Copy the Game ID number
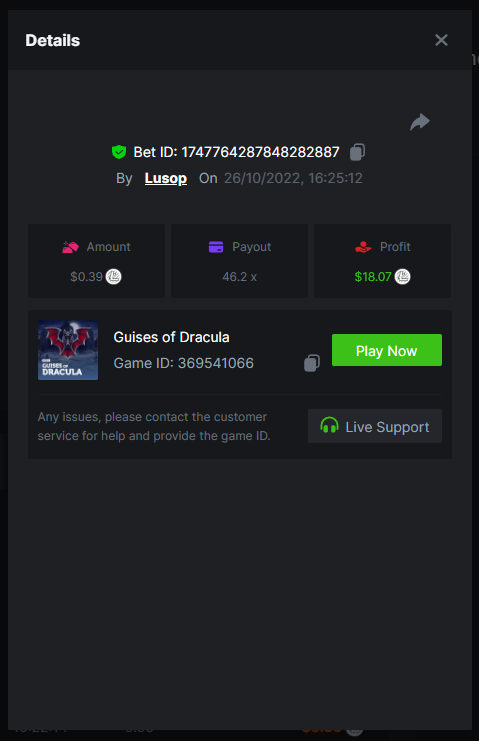 coord(312,363)
